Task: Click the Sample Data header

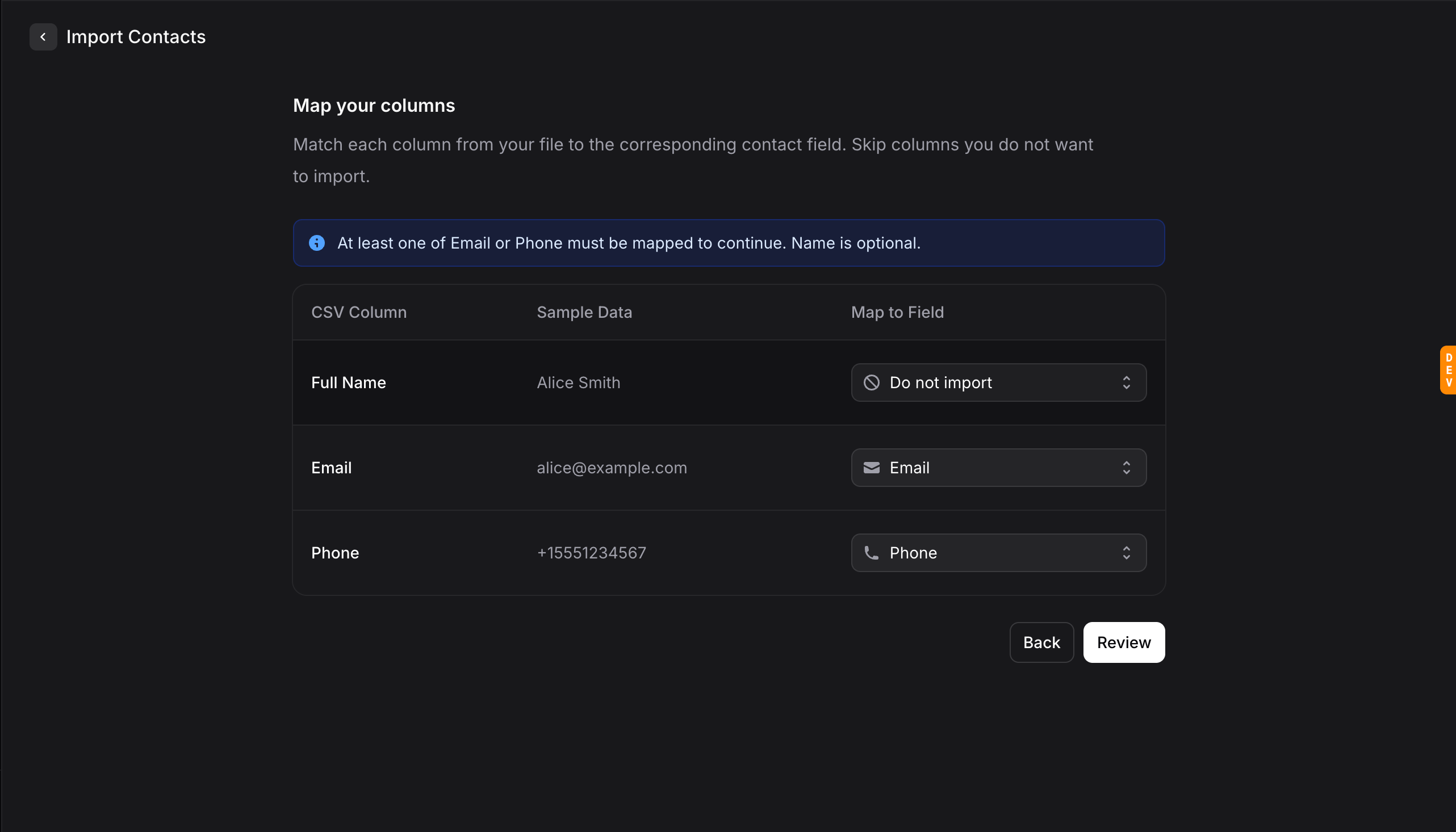Action: coord(584,312)
